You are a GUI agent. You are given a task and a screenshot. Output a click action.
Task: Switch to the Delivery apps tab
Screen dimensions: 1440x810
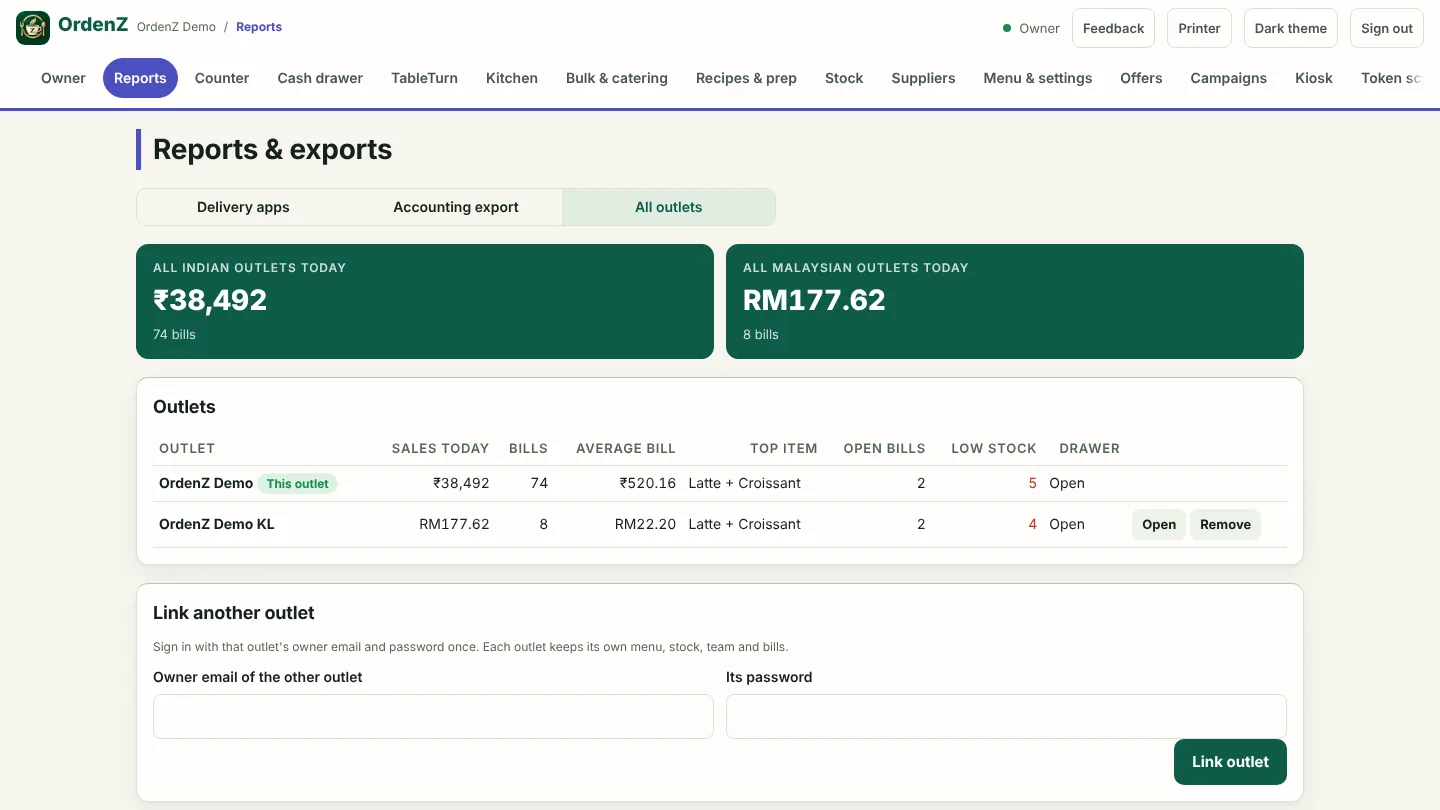pyautogui.click(x=243, y=207)
